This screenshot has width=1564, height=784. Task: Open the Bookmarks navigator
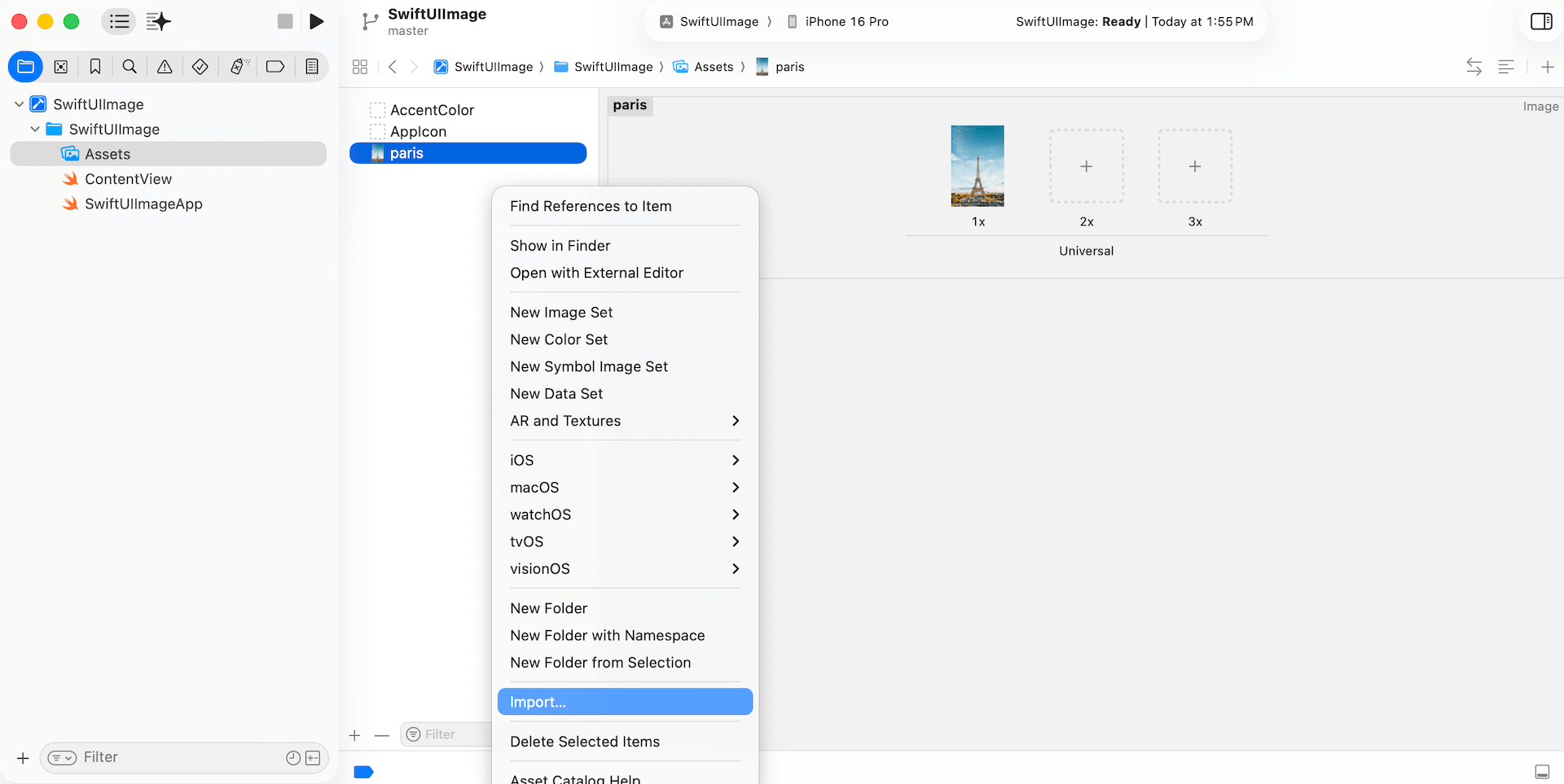tap(95, 66)
